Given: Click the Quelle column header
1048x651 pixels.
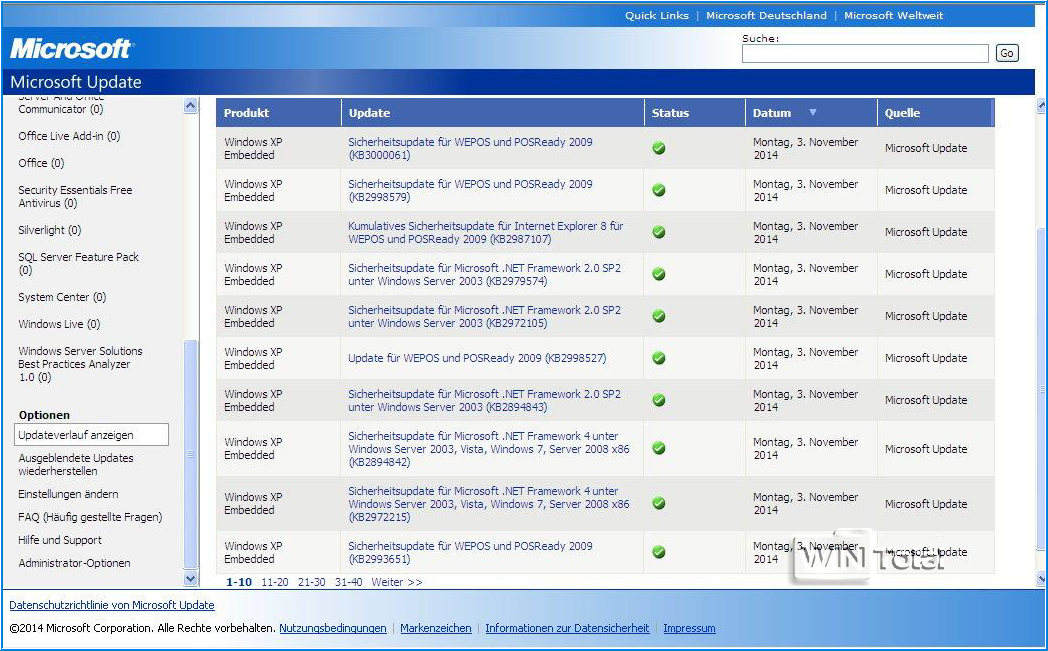Looking at the screenshot, I should [x=936, y=113].
